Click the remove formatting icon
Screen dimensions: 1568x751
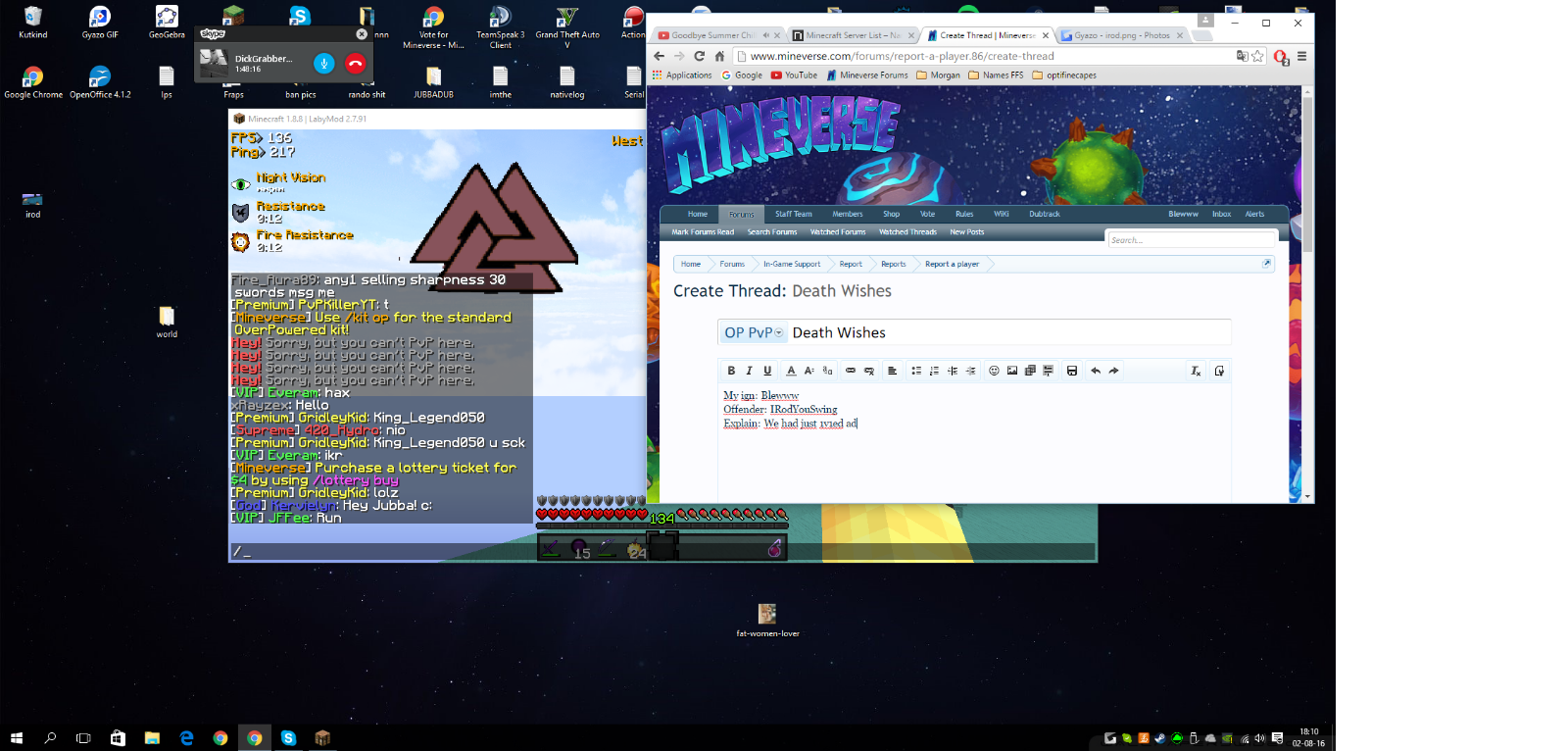pos(1196,371)
